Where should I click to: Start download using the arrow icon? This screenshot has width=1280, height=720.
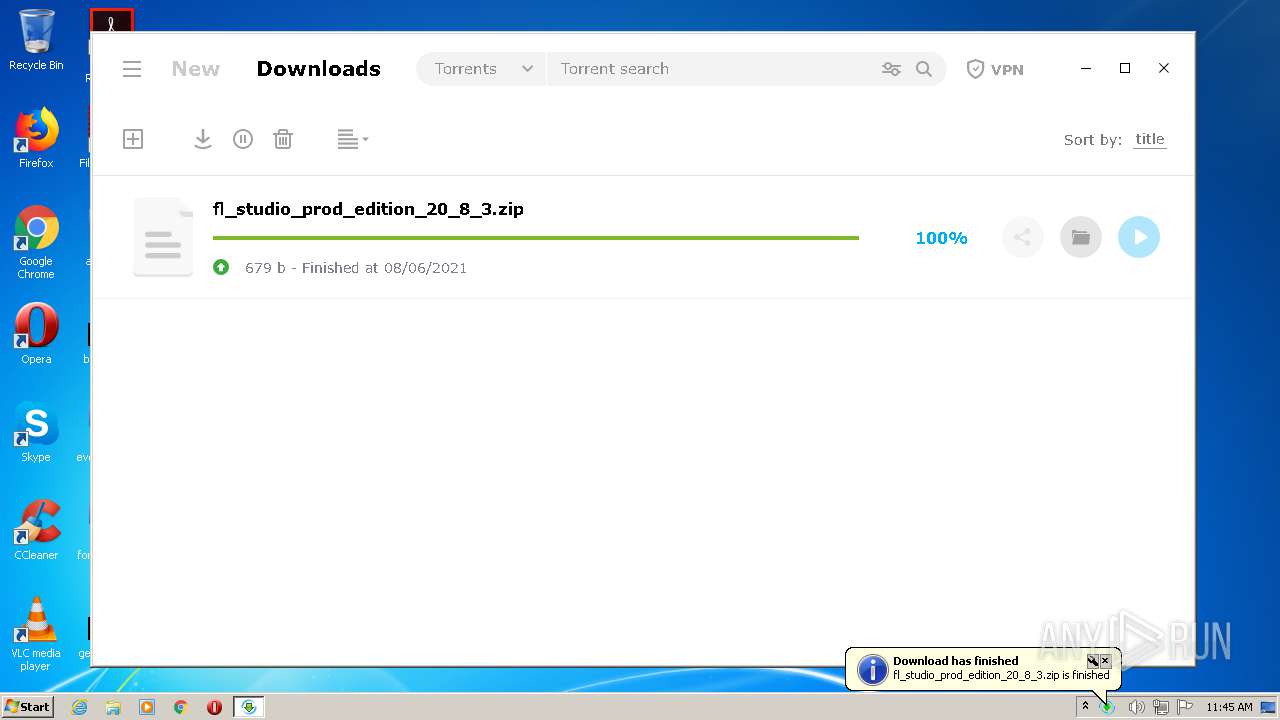coord(202,139)
